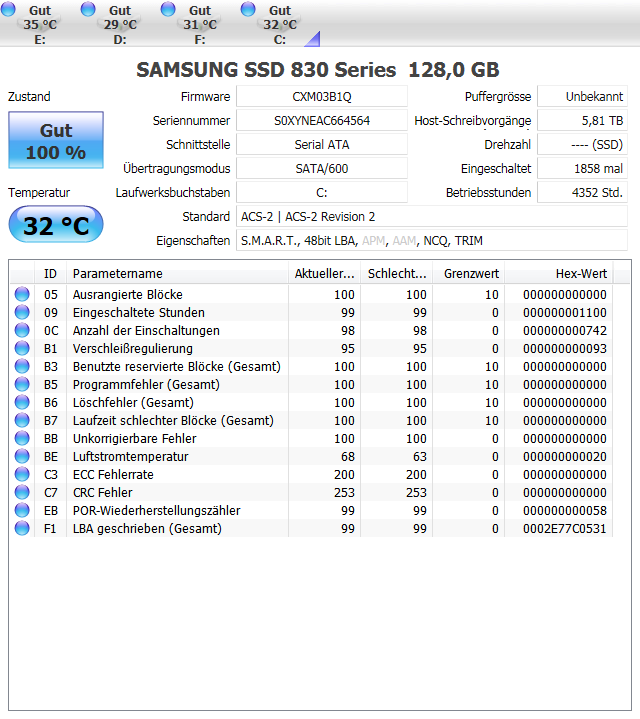Click the Host-Schreibvorgänge value 5,81 TB

coord(582,121)
